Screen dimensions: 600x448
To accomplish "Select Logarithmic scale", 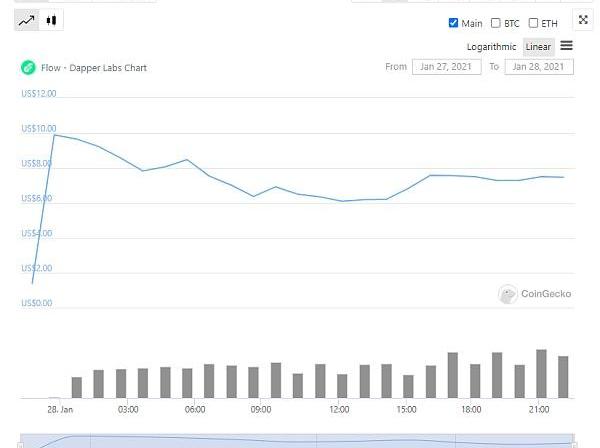I will coord(491,47).
